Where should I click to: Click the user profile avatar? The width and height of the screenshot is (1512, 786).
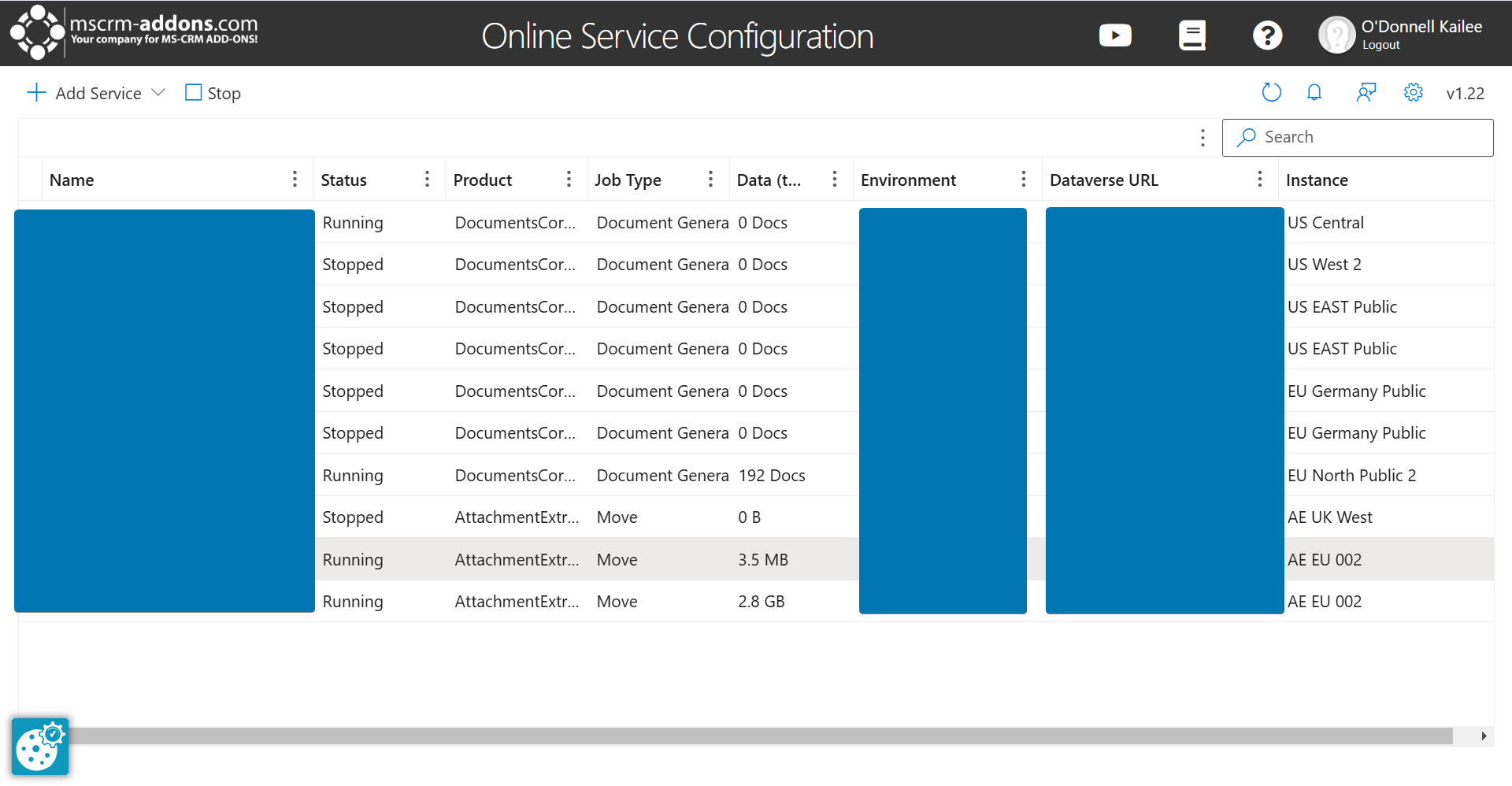point(1336,35)
